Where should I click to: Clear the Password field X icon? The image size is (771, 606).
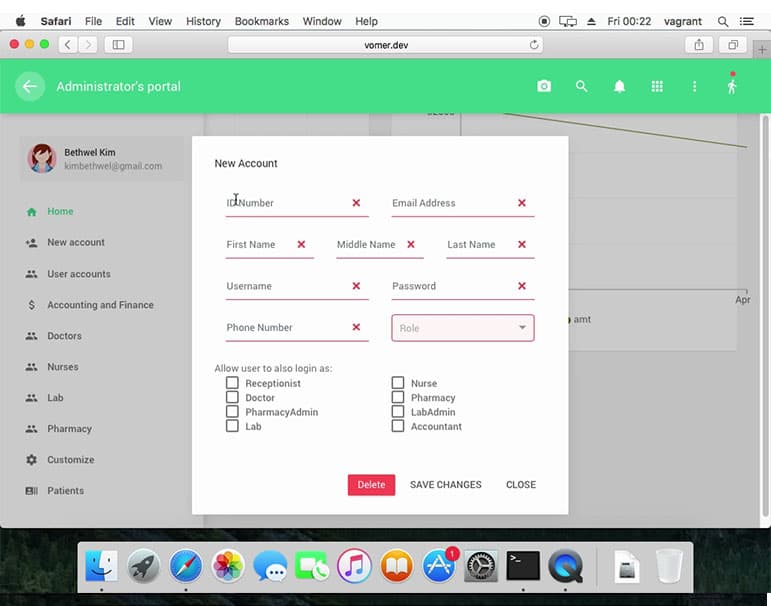coord(522,286)
